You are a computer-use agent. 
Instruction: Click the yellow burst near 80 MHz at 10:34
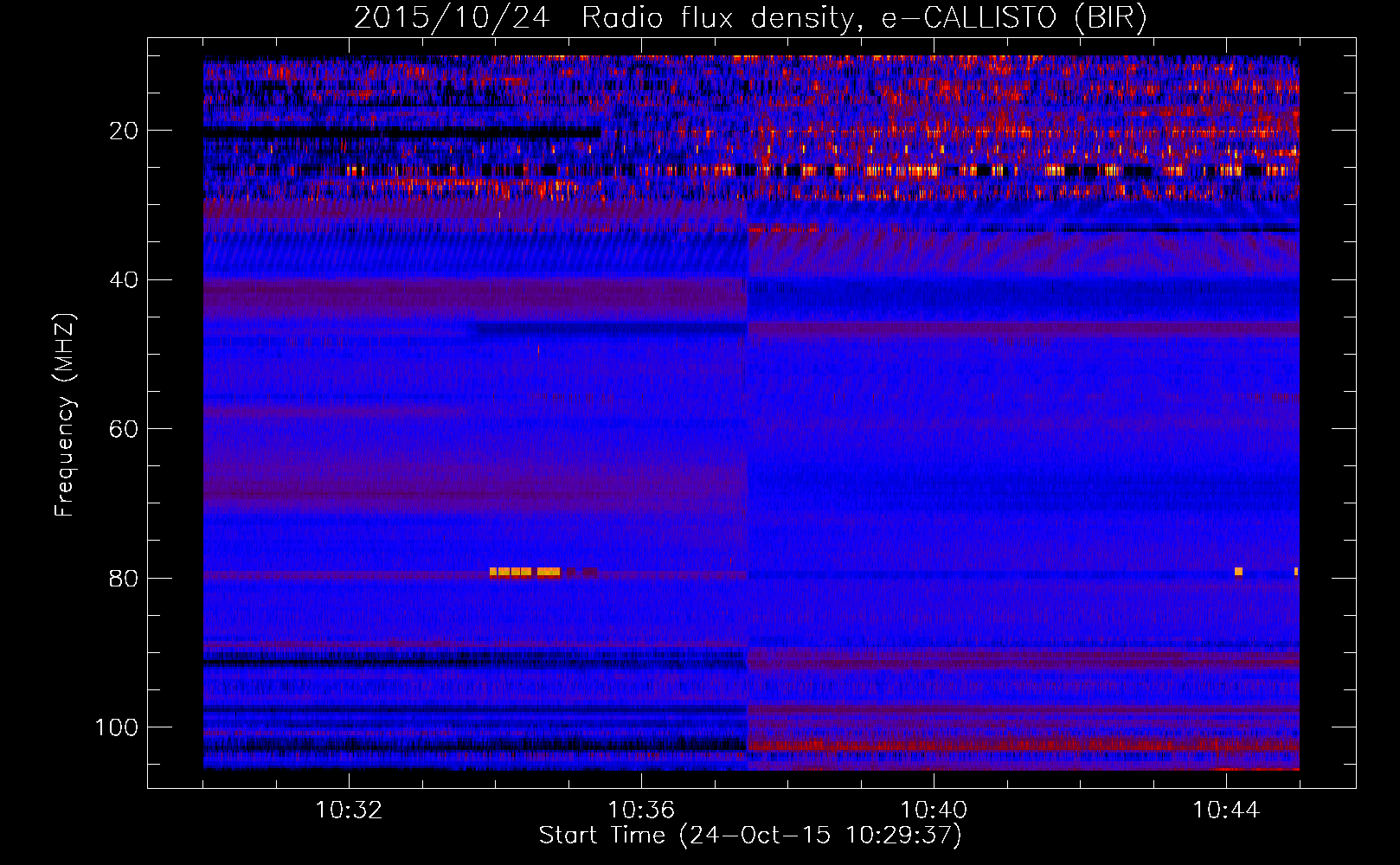pos(524,572)
